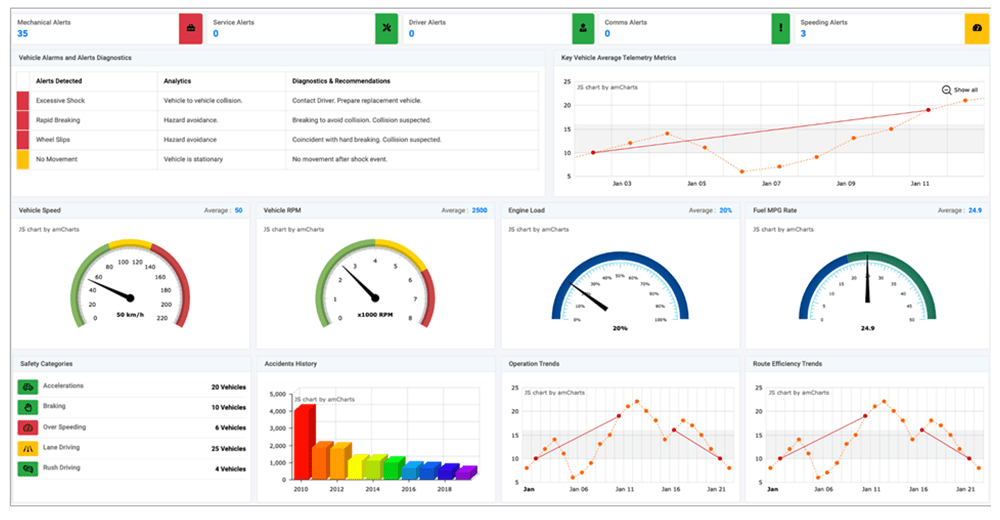The image size is (1000, 520).
Task: Click the yellow Lane Driving icon
Action: [x=27, y=448]
